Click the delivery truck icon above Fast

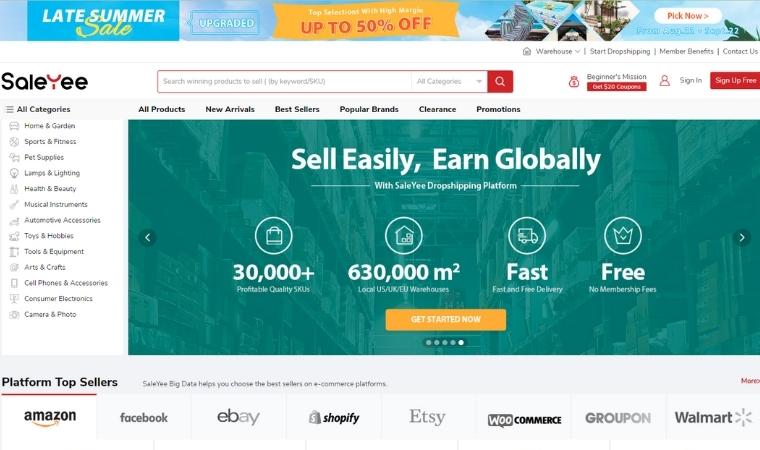click(527, 236)
